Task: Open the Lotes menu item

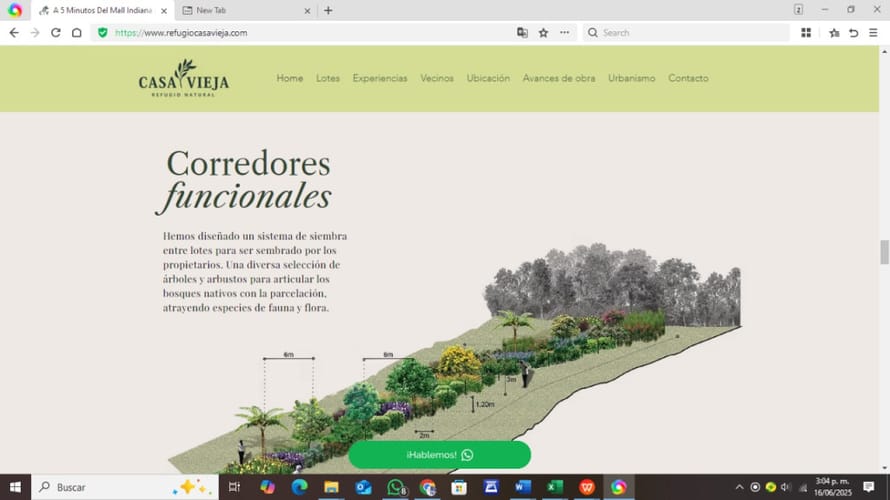Action: (x=328, y=78)
